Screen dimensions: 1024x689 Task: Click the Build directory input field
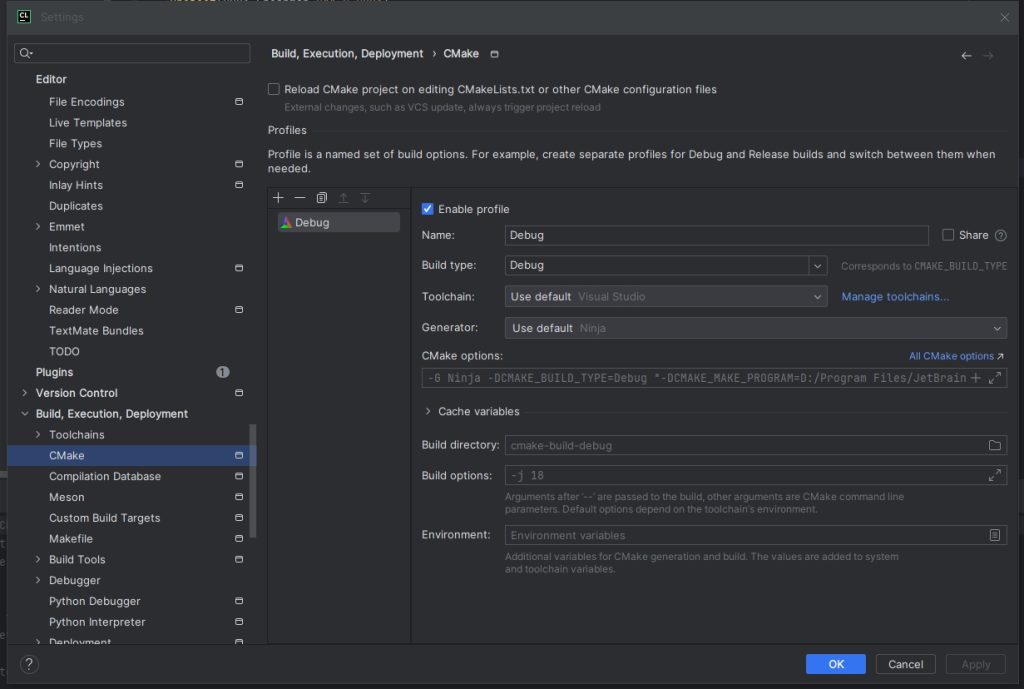point(756,445)
